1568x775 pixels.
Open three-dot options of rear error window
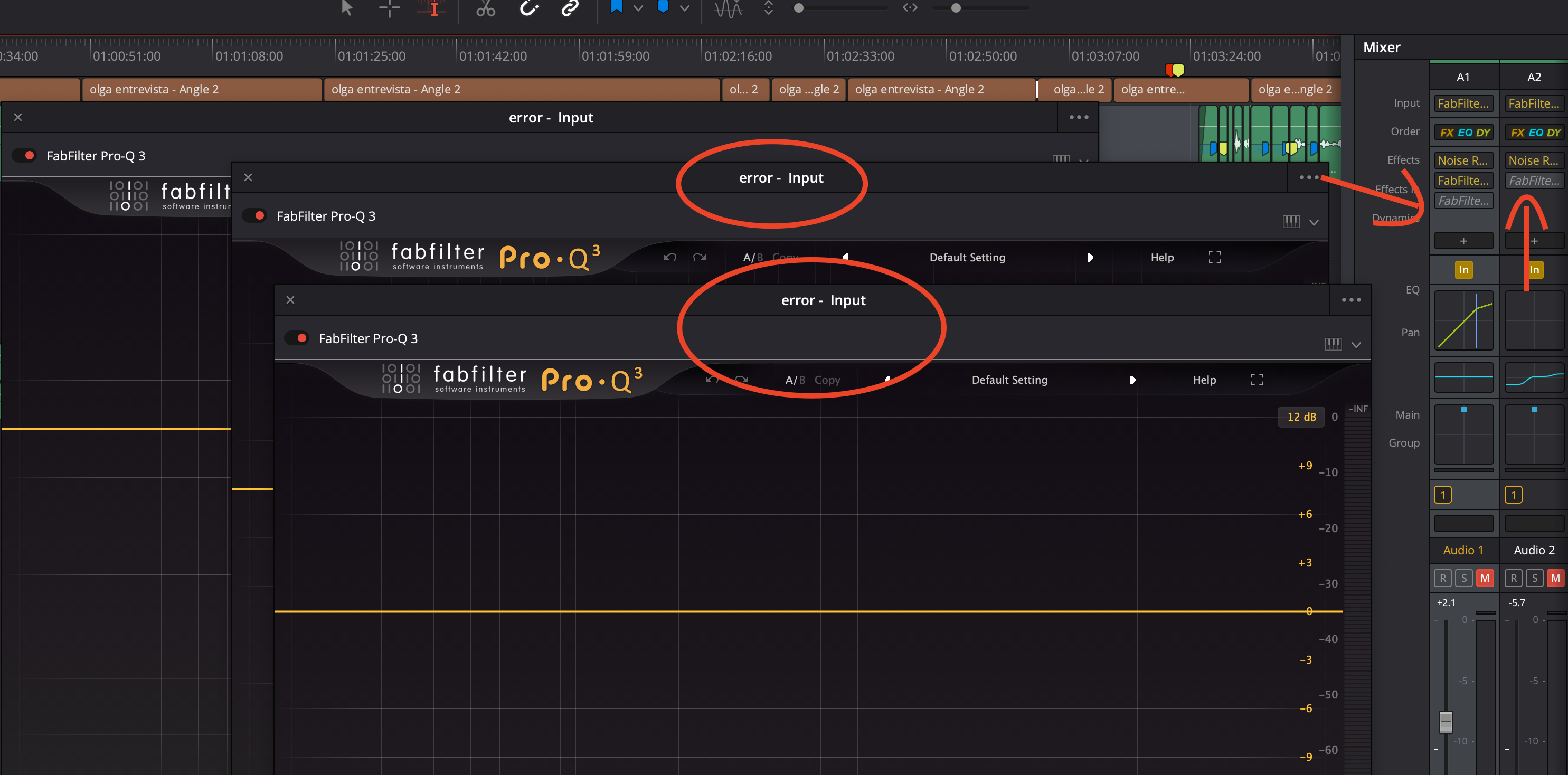1079,117
